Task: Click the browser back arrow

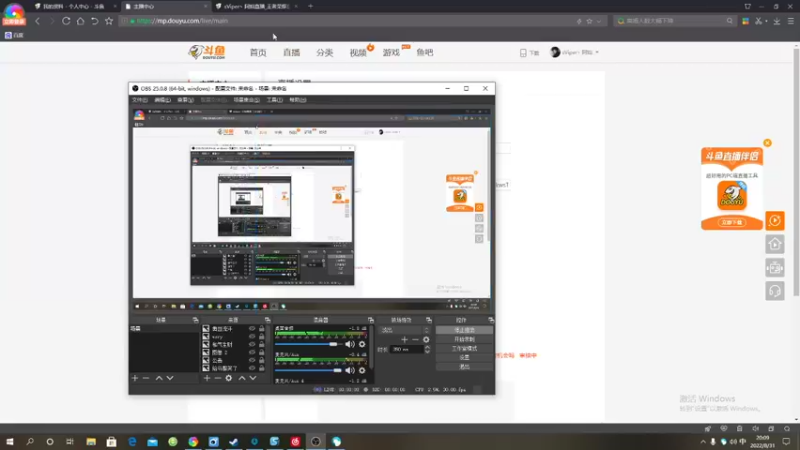Action: pyautogui.click(x=37, y=21)
